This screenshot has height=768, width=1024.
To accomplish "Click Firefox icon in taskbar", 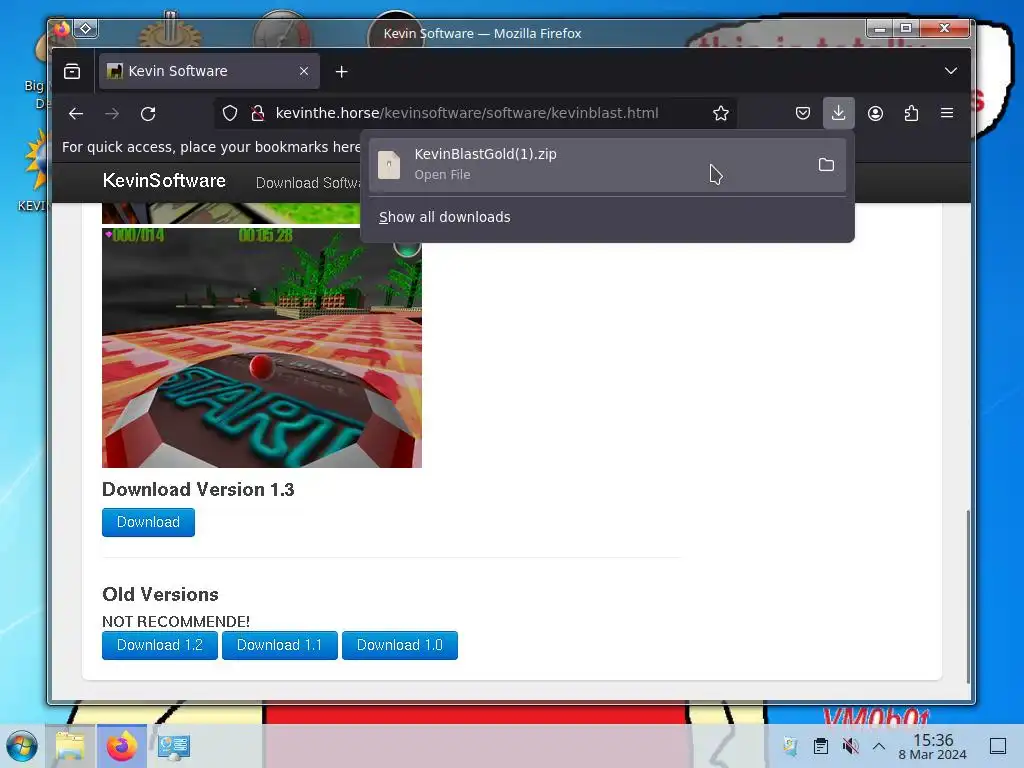I will [121, 746].
